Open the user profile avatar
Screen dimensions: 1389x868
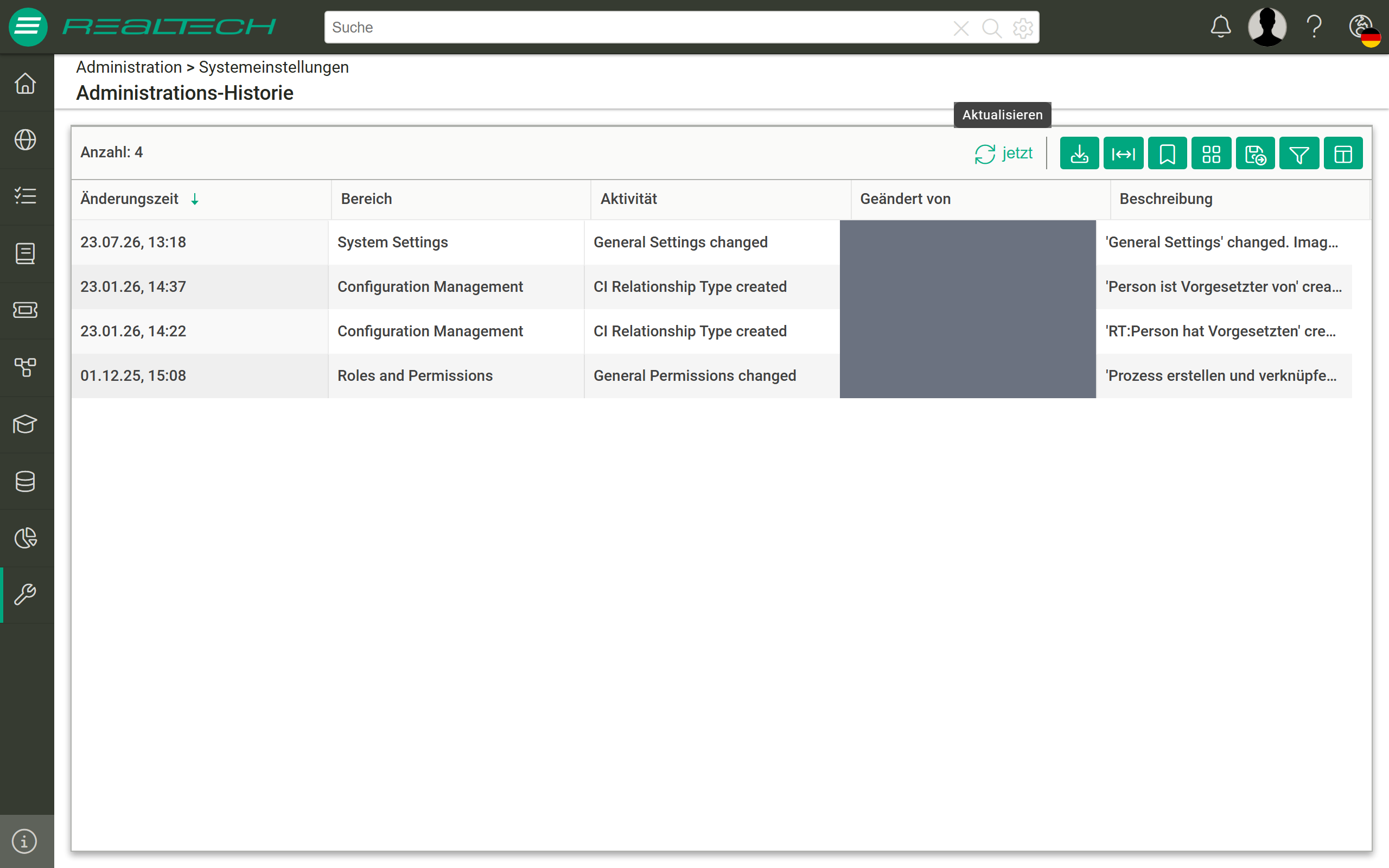(1267, 27)
